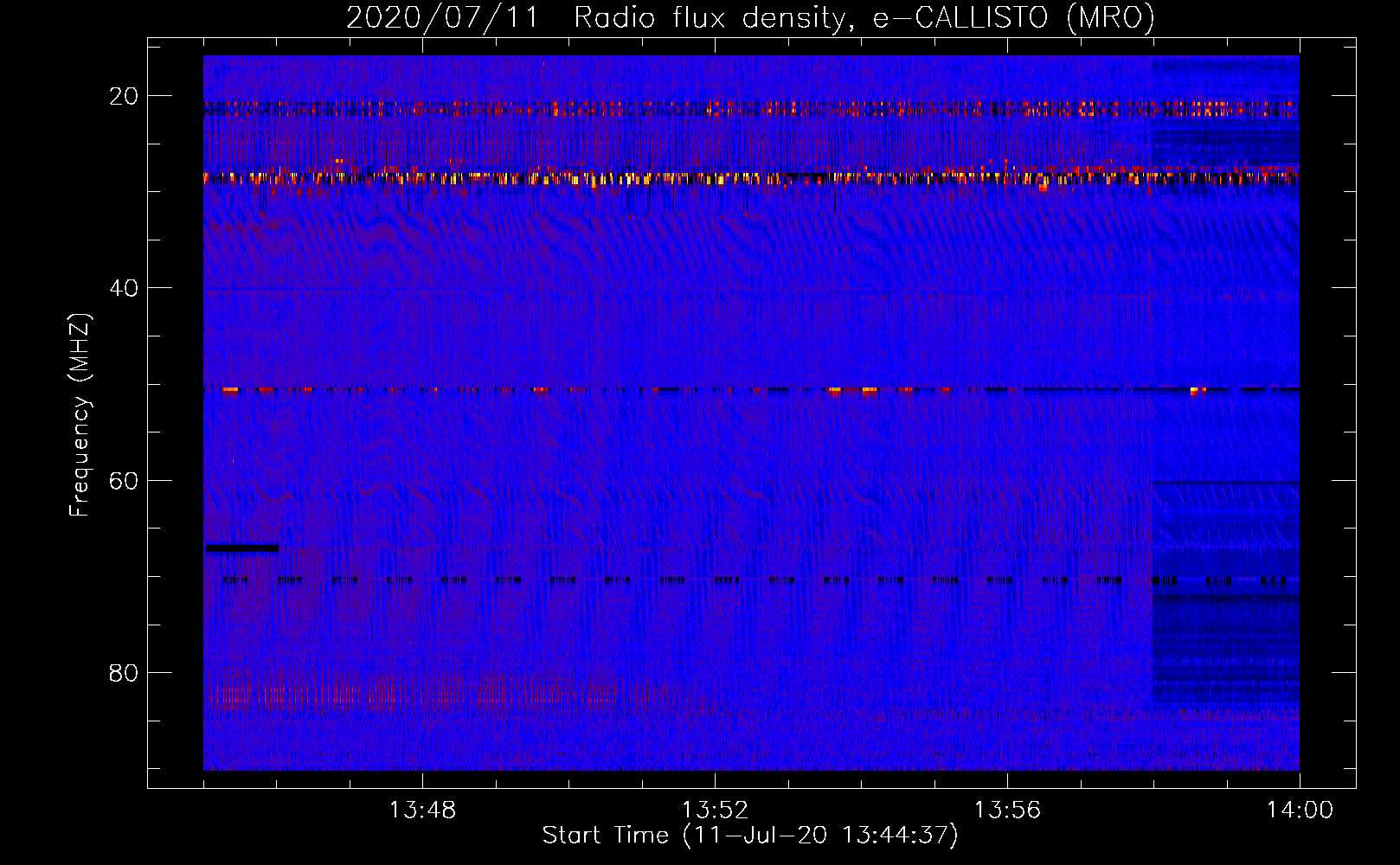
Task: Click the "80" frequency tick label
Action: click(x=124, y=672)
